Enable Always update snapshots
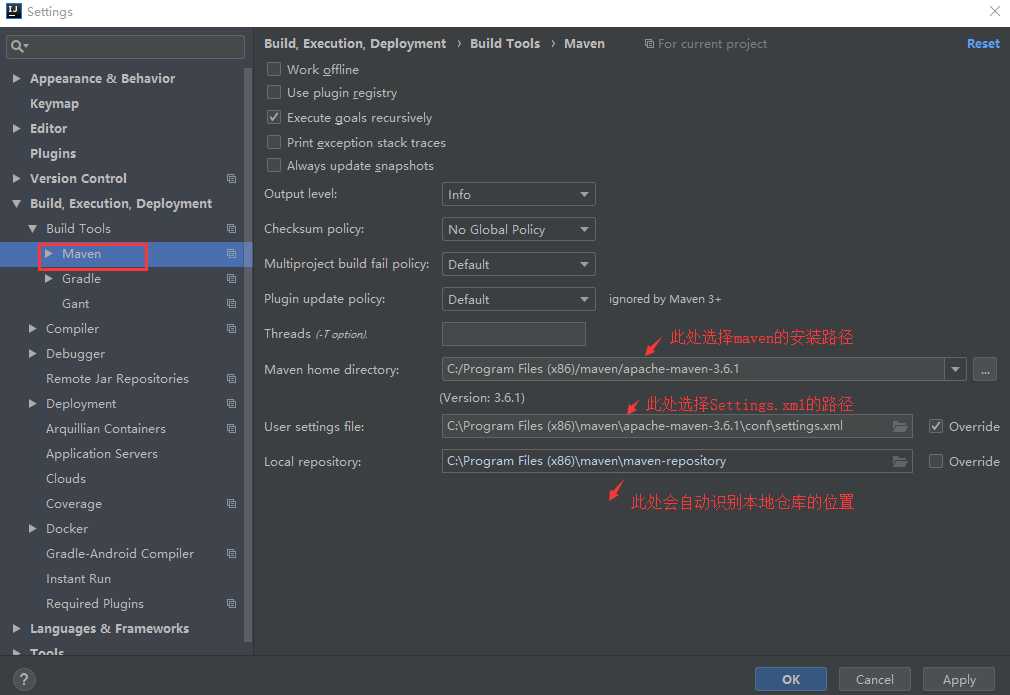This screenshot has height=695, width=1010. click(274, 166)
